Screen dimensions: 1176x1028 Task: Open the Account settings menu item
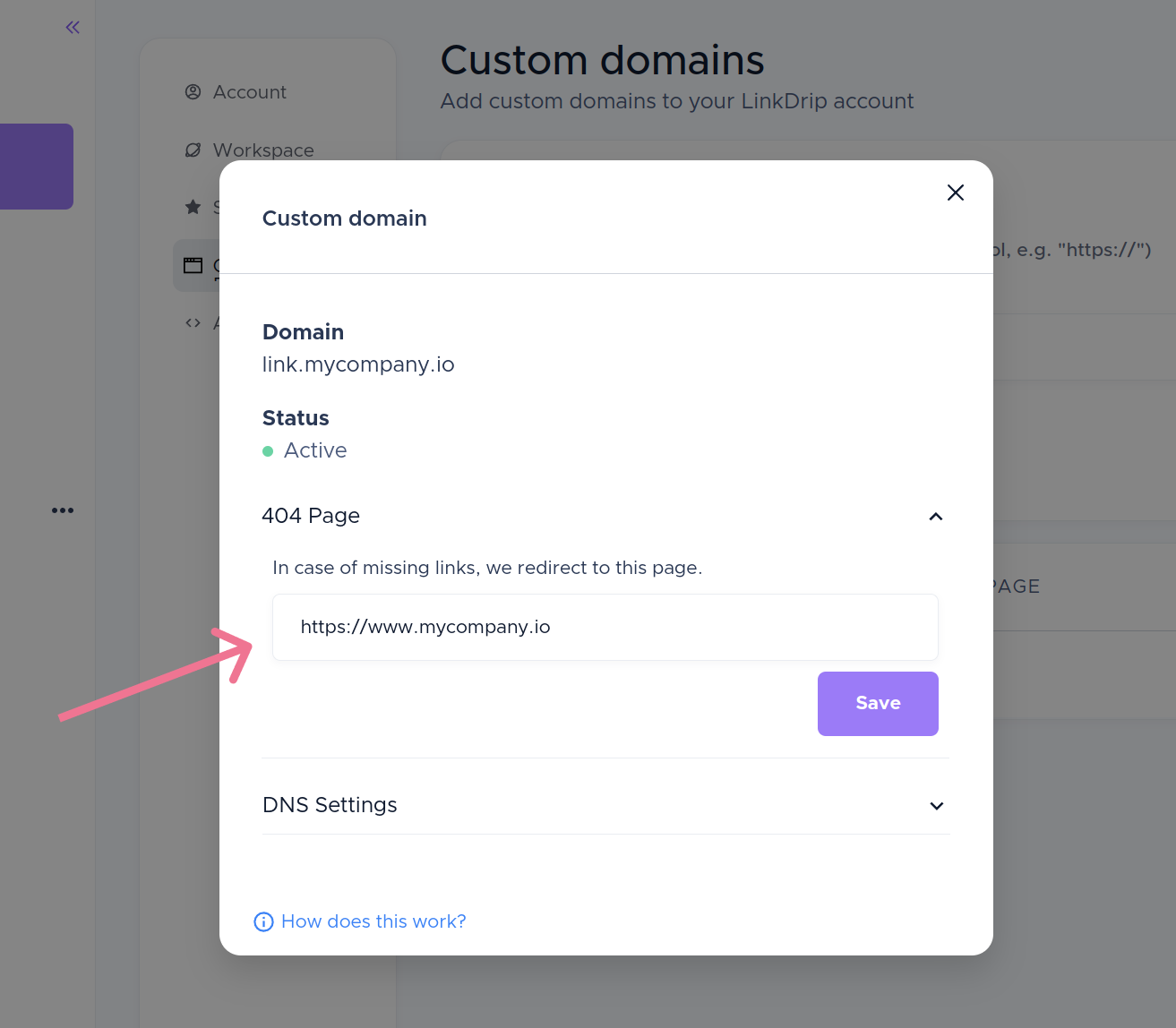tap(249, 92)
